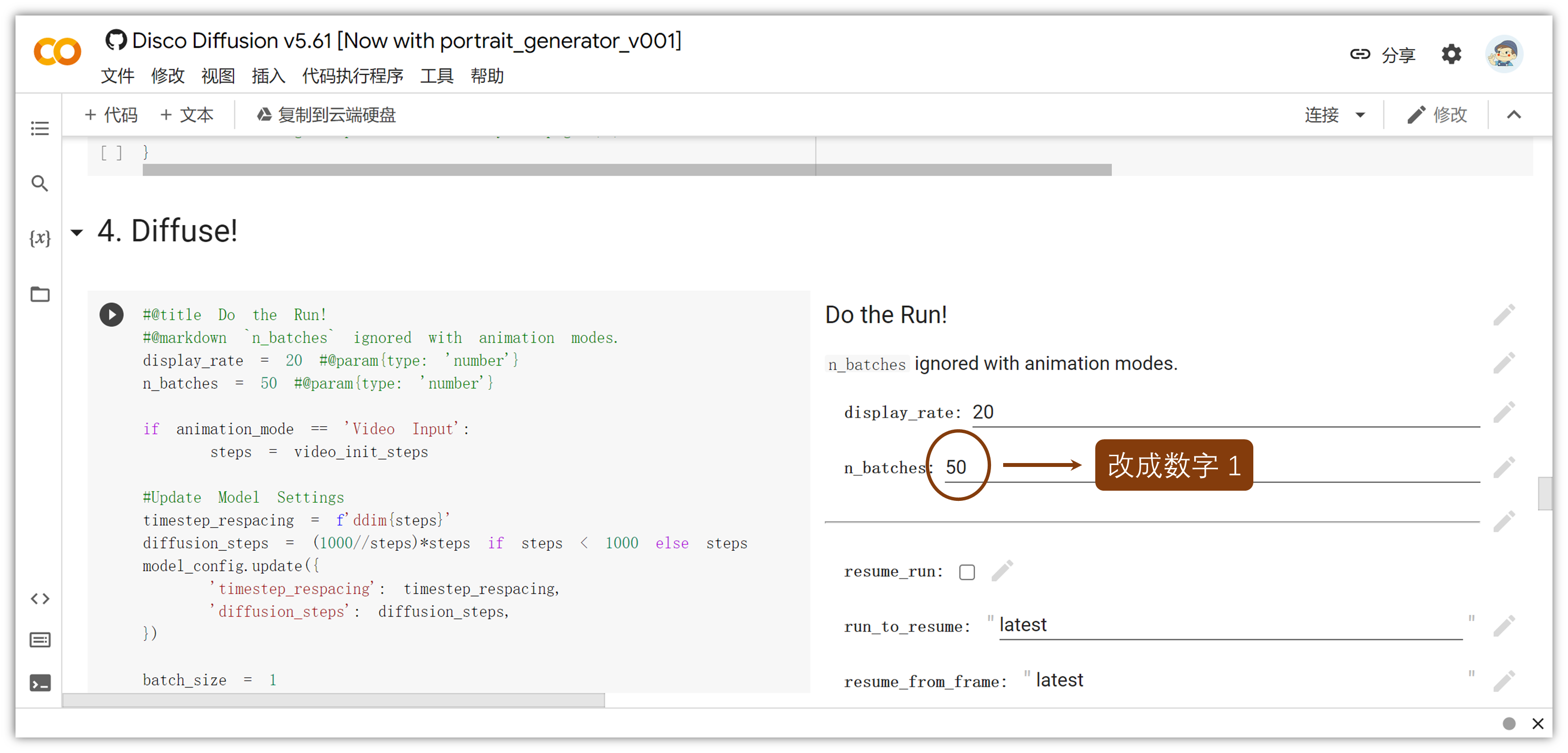Open the files folder panel
Image resolution: width=1568 pixels, height=753 pixels.
(40, 294)
